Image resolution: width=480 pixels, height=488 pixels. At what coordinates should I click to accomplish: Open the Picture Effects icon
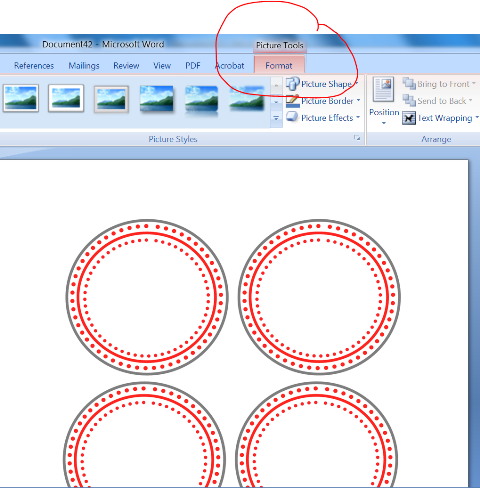(x=292, y=117)
